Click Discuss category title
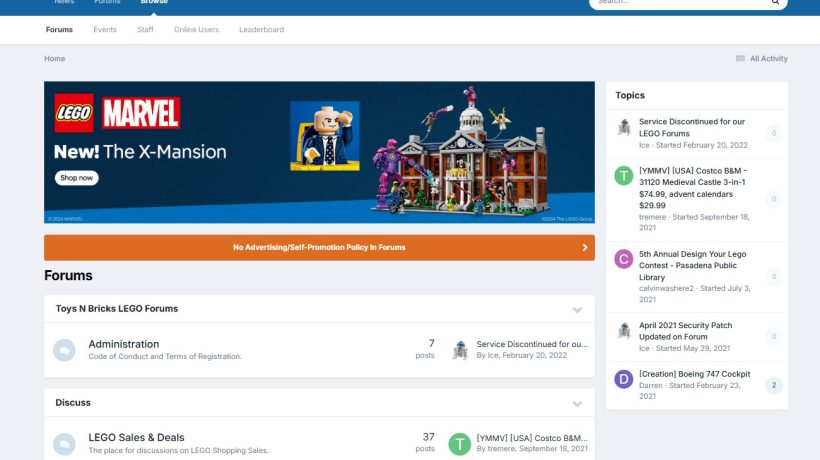Image resolution: width=820 pixels, height=460 pixels. (73, 402)
